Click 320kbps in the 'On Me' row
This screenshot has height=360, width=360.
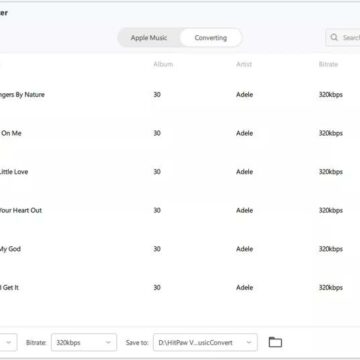coord(331,133)
